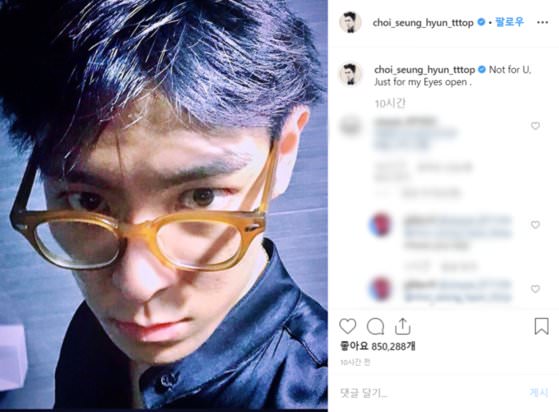Screen dimensions: 559x412
Task: View the 좋아요 850,288개 likes list
Action: point(378,346)
